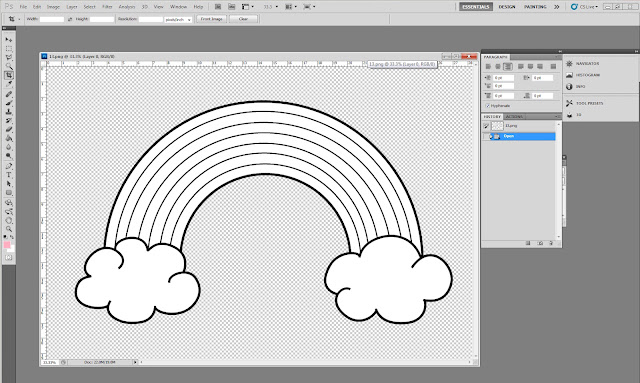Viewport: 640px width, 383px height.
Task: Open the Histogram panel icon
Action: tap(569, 75)
